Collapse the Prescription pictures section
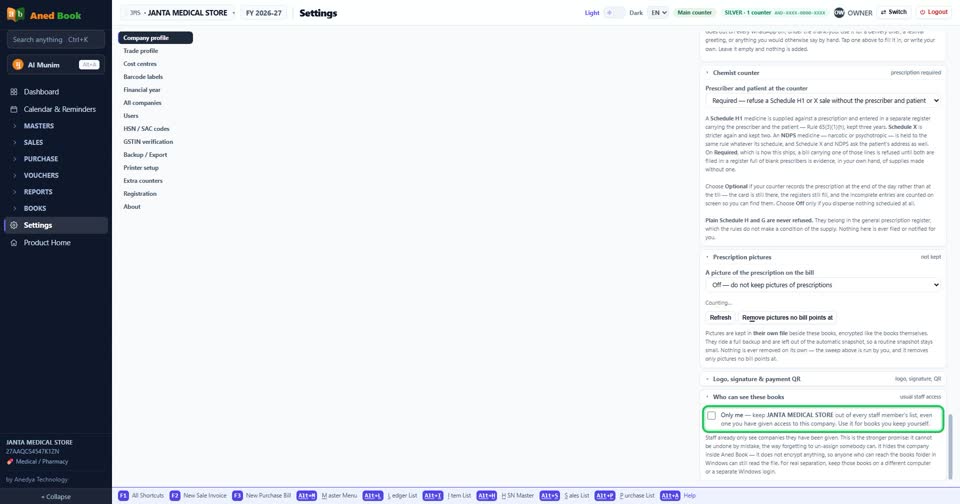The image size is (960, 504). (823, 257)
